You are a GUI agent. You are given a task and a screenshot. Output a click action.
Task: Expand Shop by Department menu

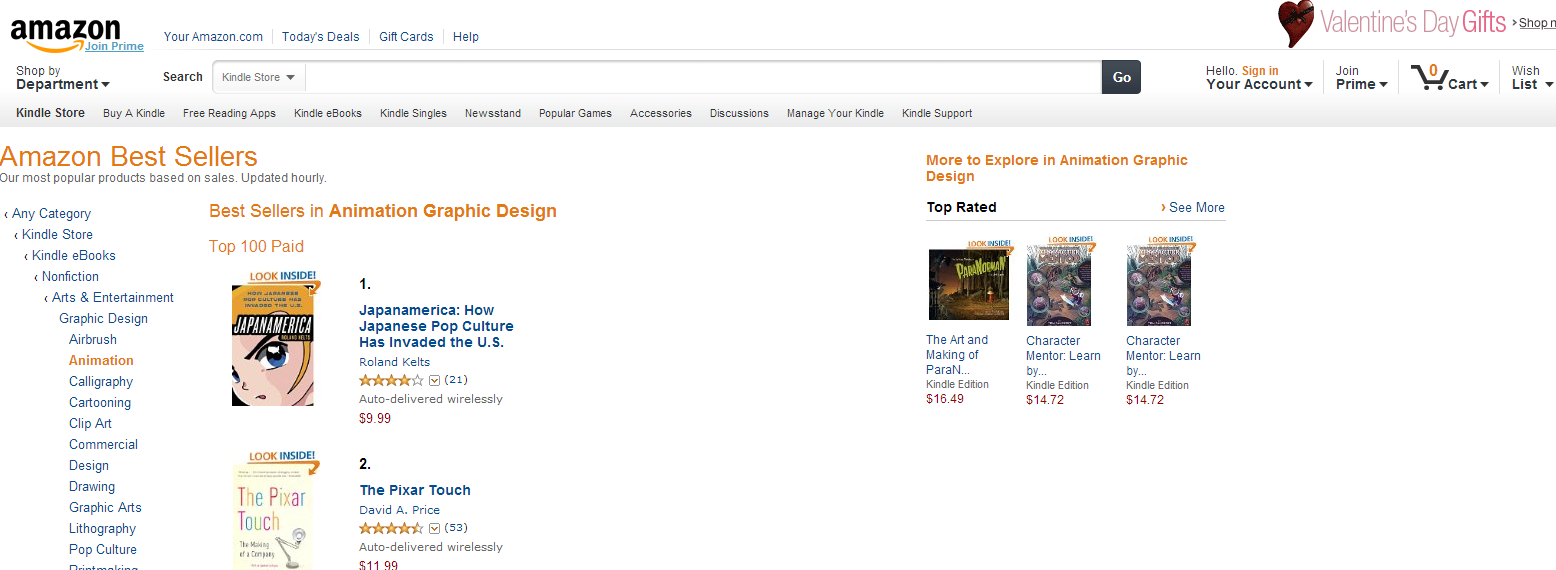point(63,78)
